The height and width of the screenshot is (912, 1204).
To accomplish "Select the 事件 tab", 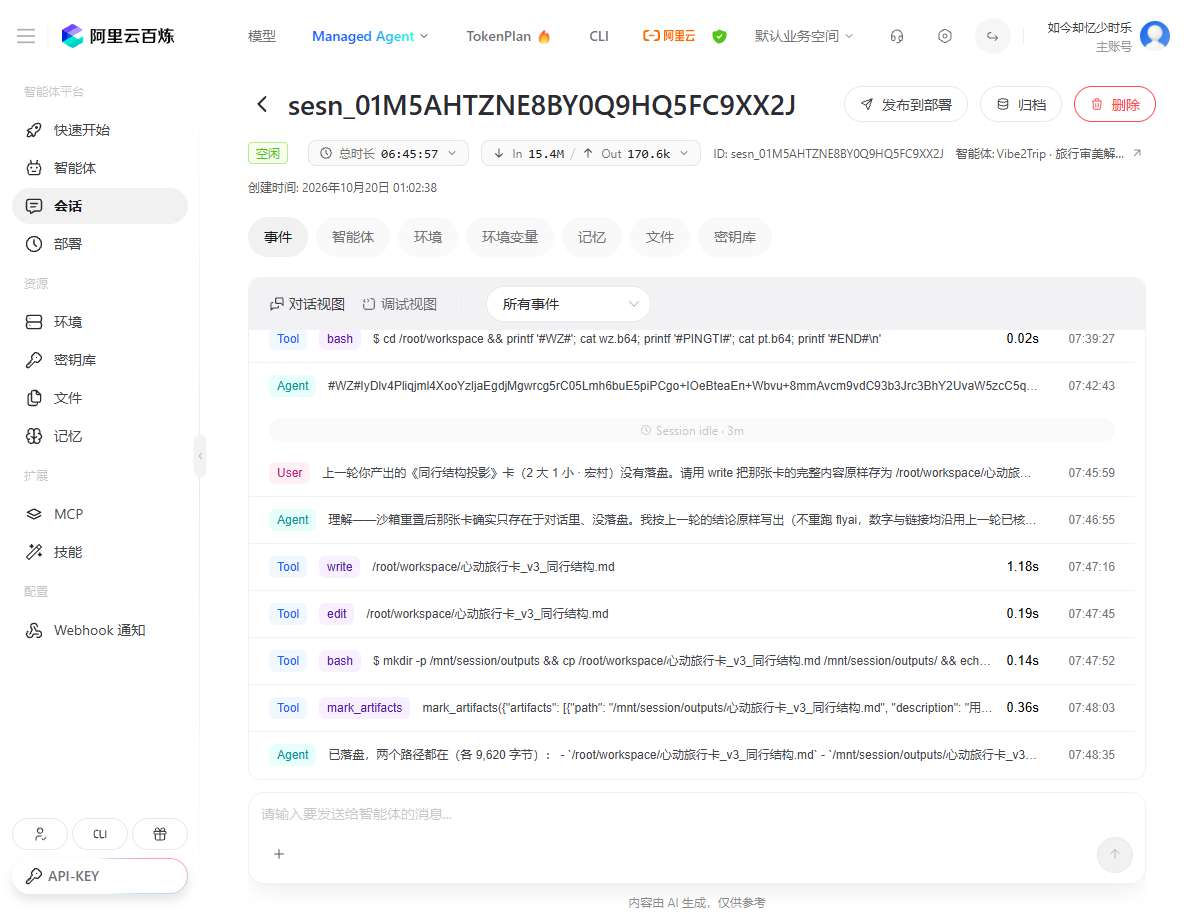I will coord(278,237).
